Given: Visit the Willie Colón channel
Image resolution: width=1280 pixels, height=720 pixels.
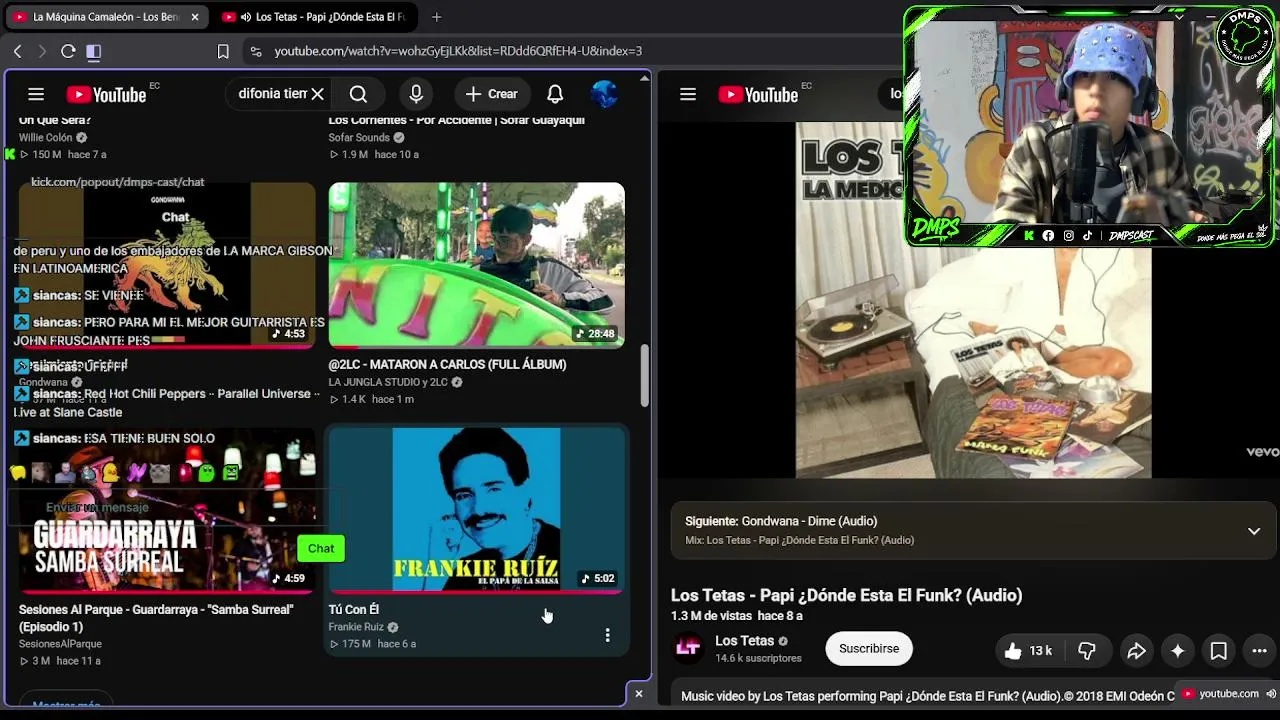Looking at the screenshot, I should tap(46, 138).
